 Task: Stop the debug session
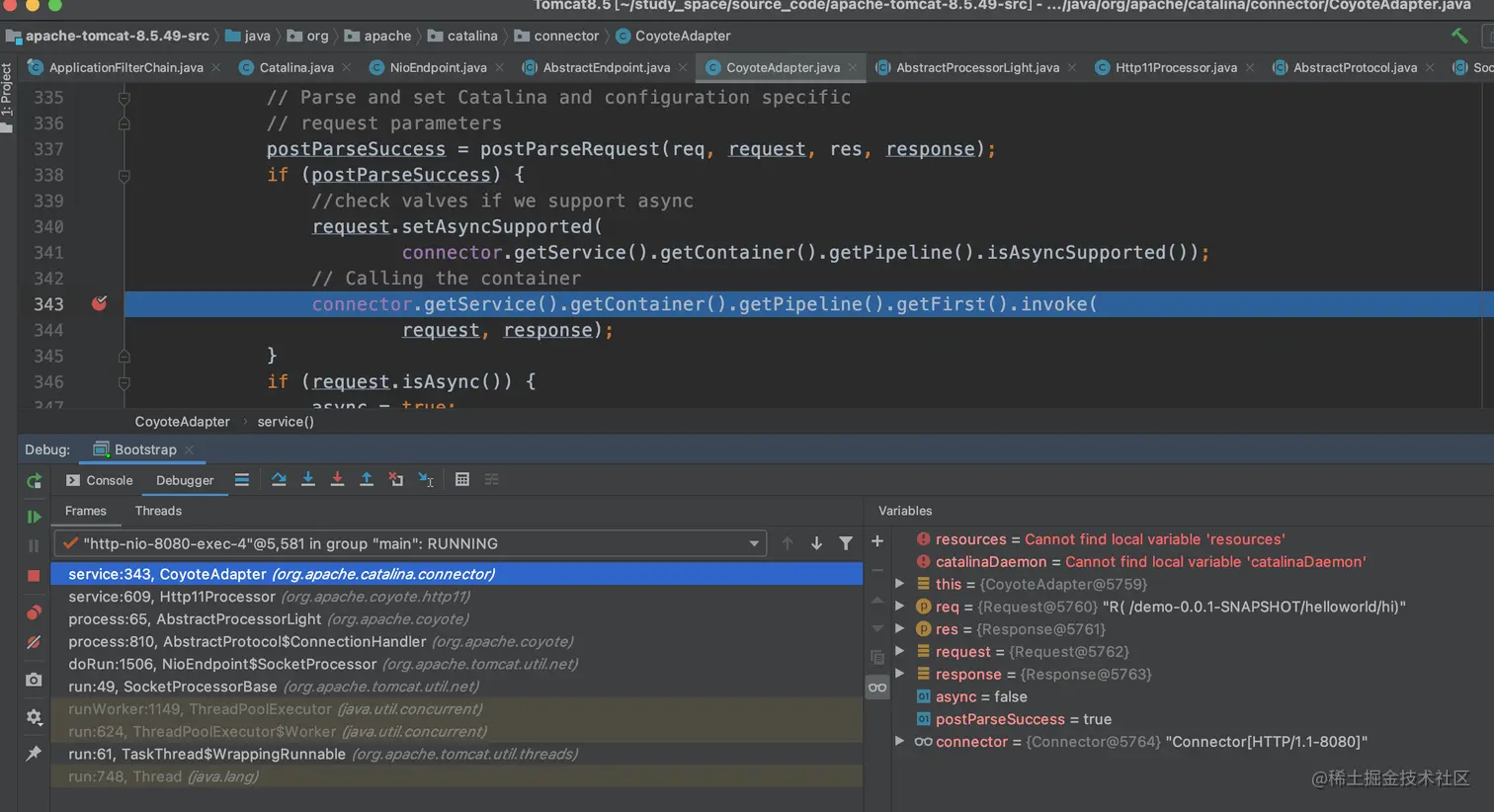tap(34, 575)
